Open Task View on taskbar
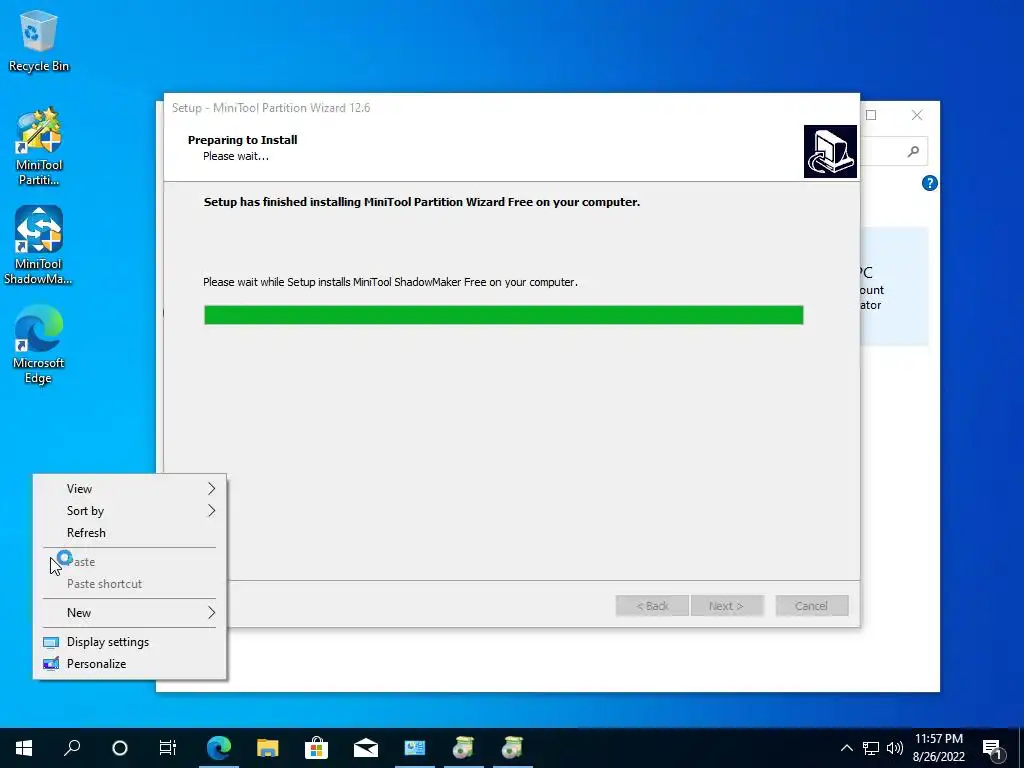This screenshot has height=768, width=1024. (168, 748)
